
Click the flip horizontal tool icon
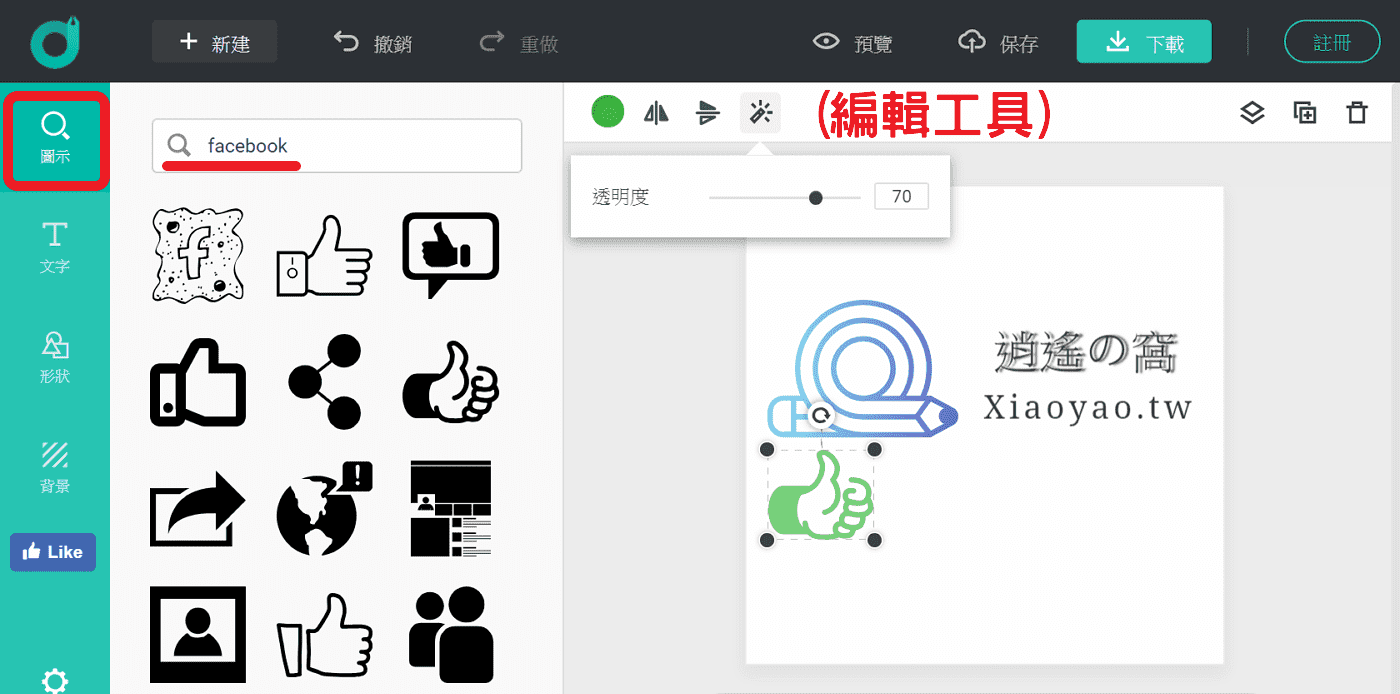pyautogui.click(x=656, y=113)
